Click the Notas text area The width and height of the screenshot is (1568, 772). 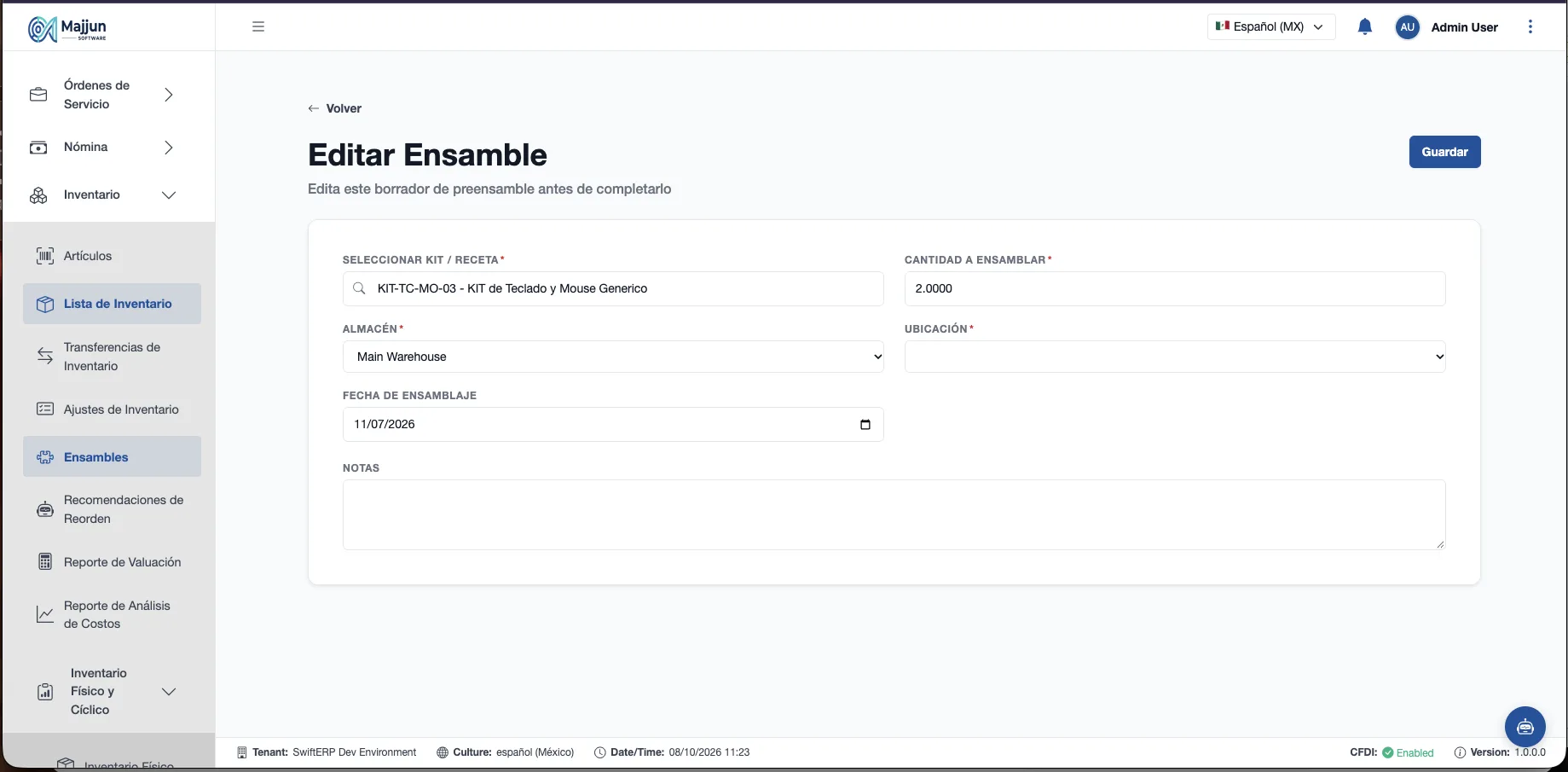click(894, 514)
